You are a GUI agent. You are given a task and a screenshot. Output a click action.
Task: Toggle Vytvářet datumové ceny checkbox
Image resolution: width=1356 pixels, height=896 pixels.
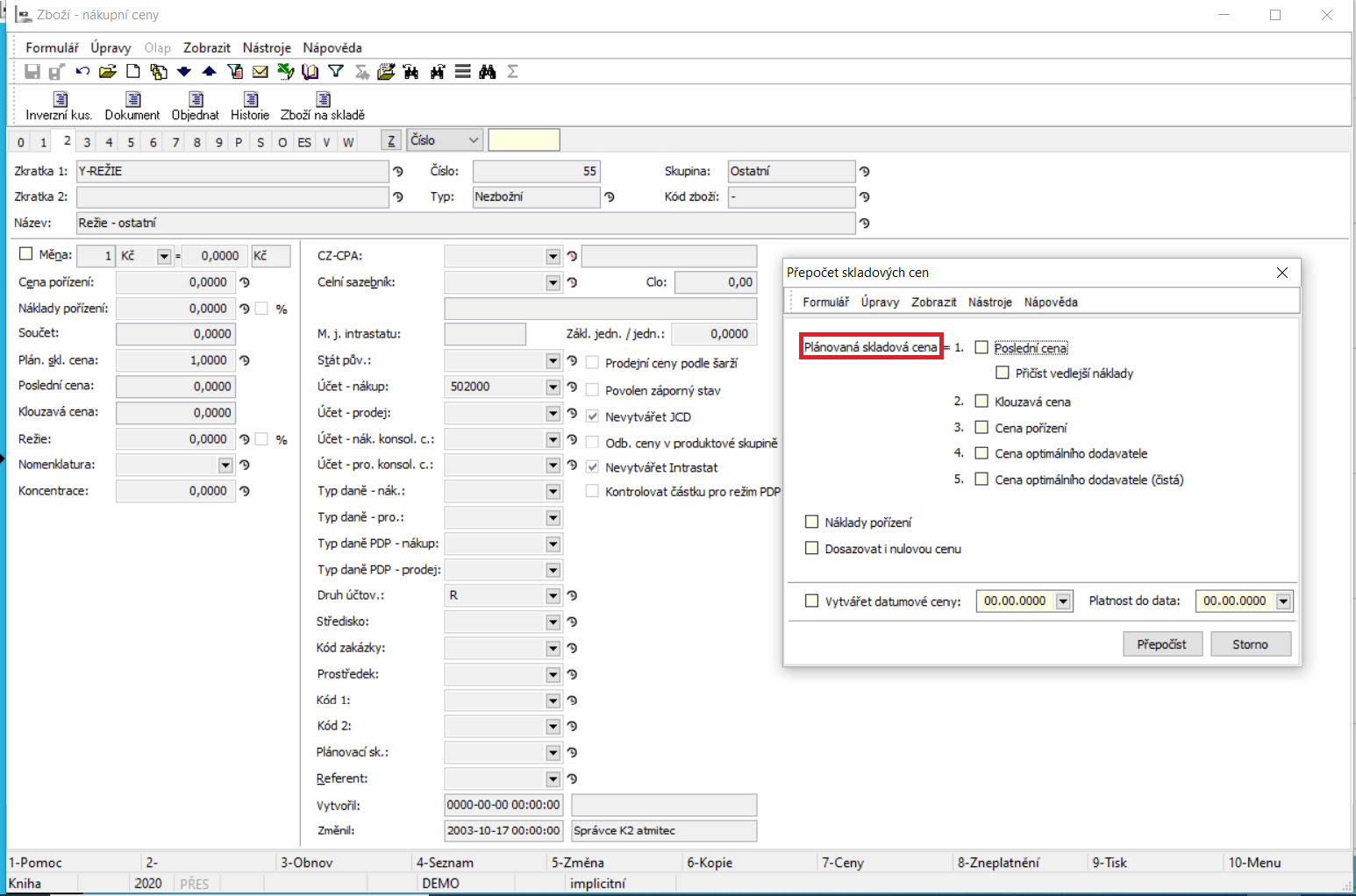[x=811, y=601]
